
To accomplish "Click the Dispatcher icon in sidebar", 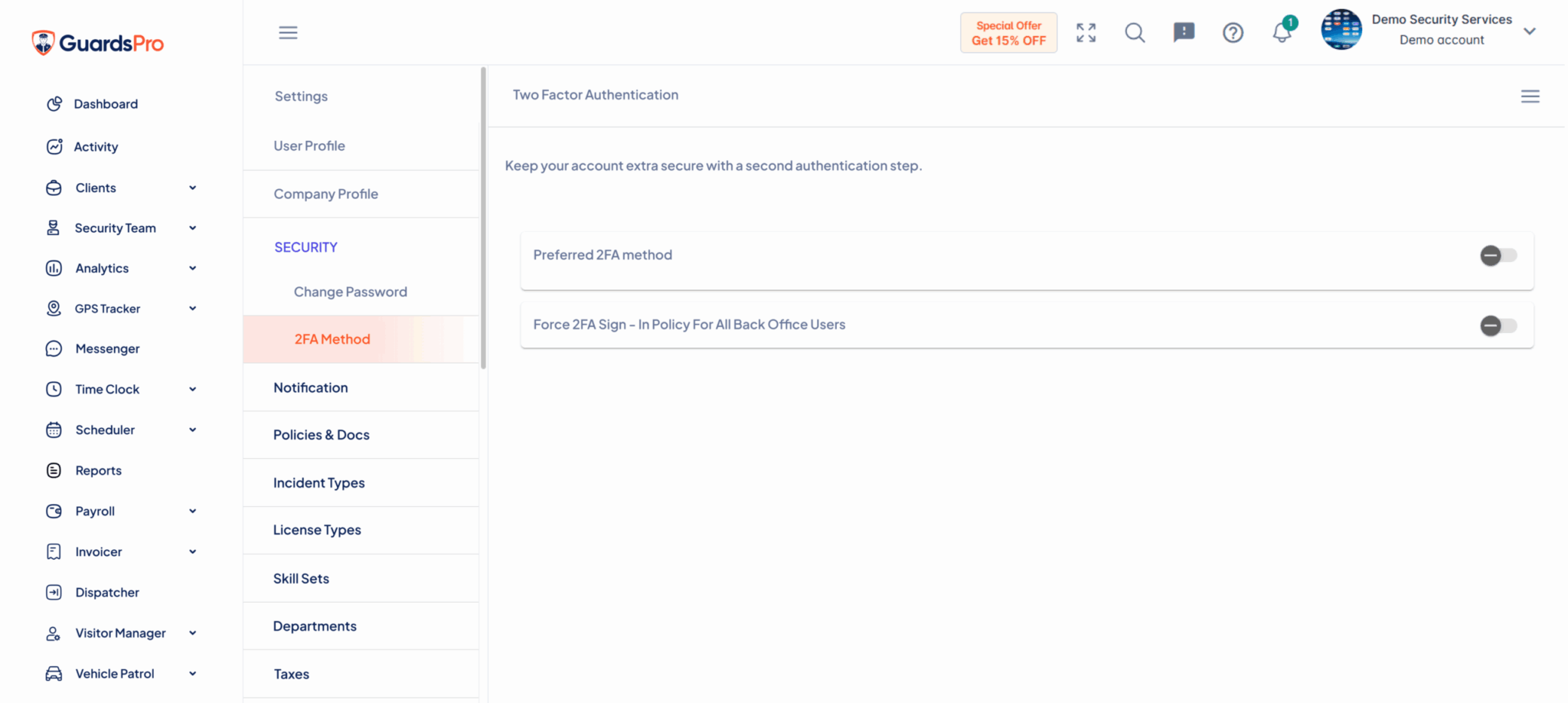I will (x=54, y=592).
